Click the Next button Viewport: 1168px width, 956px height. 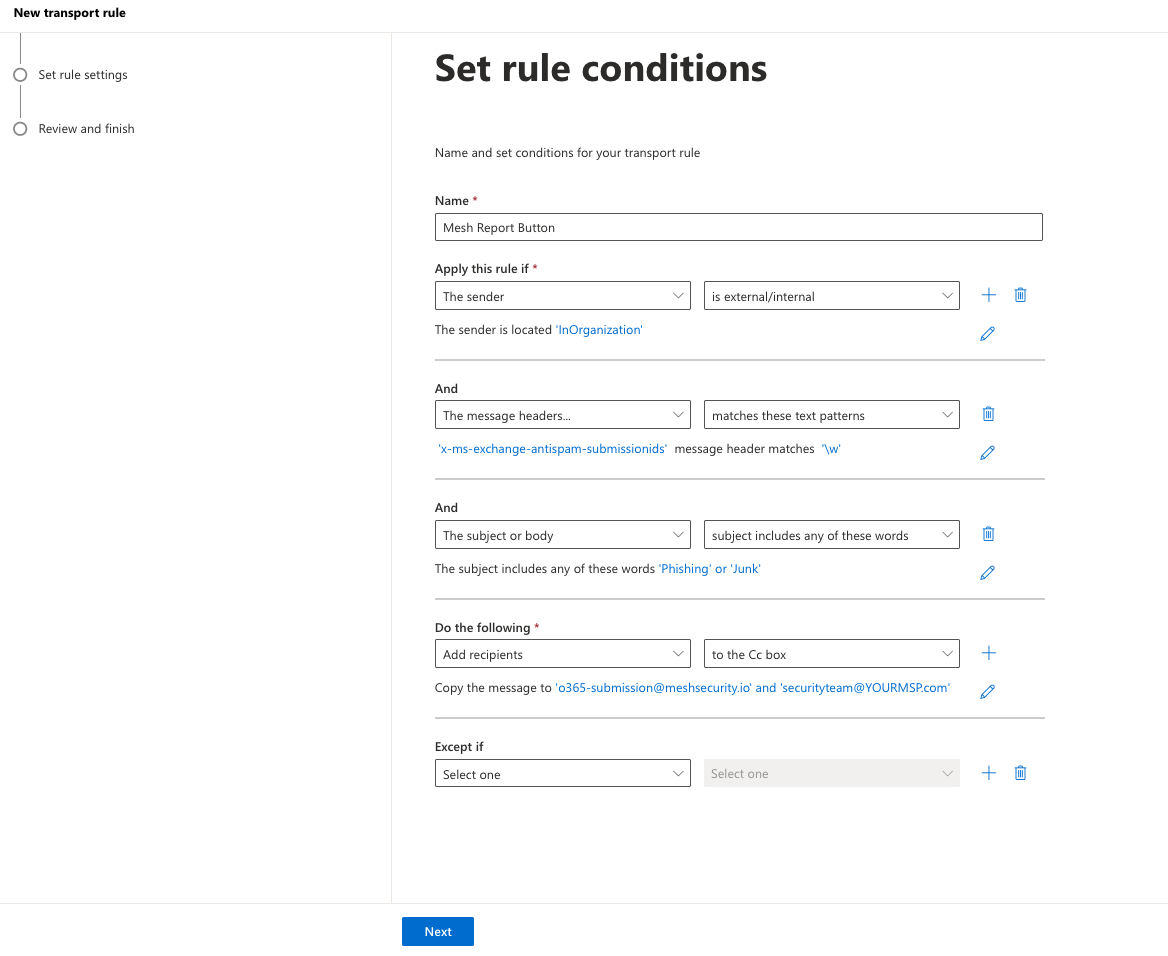click(437, 931)
